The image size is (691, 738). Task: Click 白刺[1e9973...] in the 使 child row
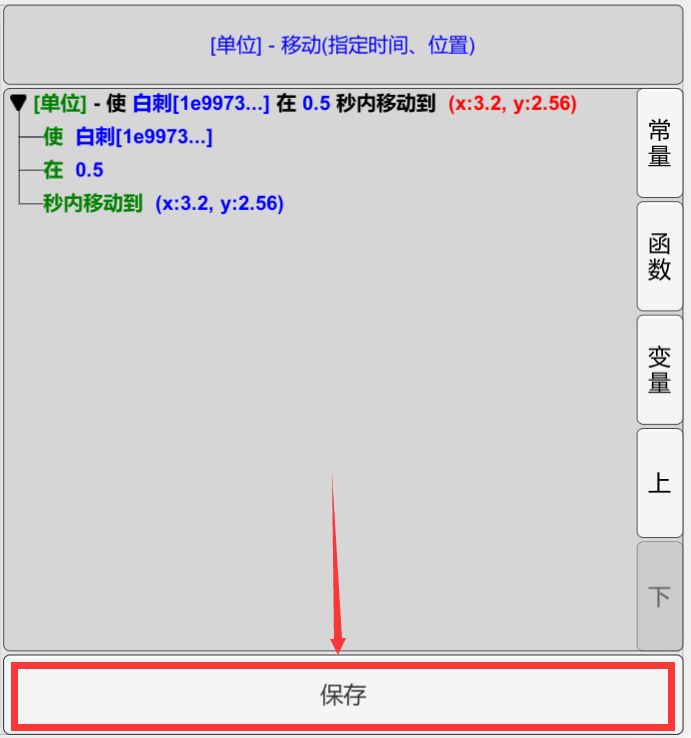(x=144, y=137)
